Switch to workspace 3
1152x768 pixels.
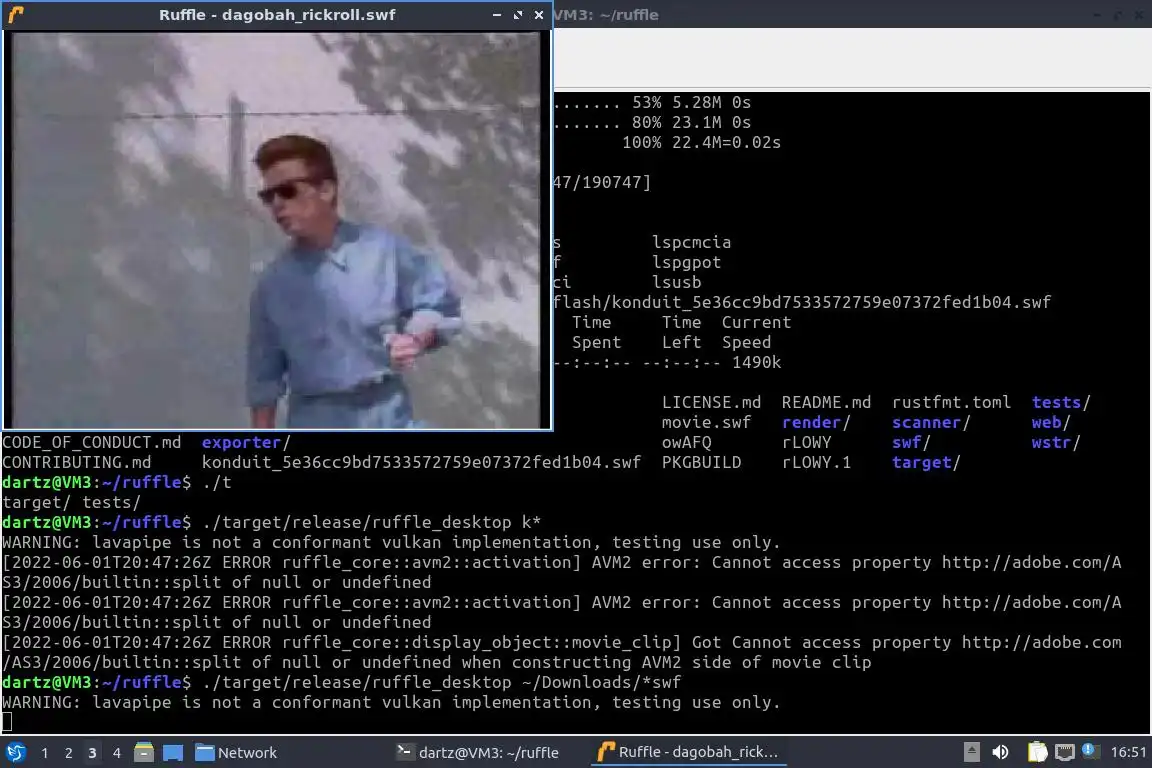[92, 753]
